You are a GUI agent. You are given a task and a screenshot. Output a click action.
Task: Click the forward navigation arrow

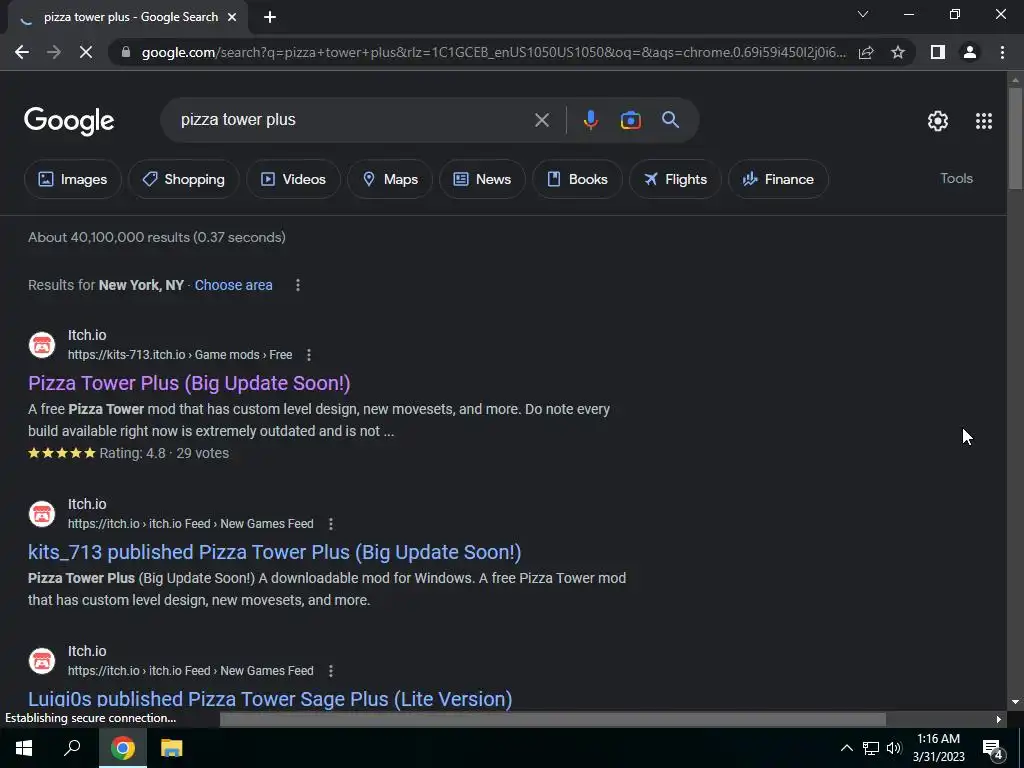pyautogui.click(x=54, y=52)
